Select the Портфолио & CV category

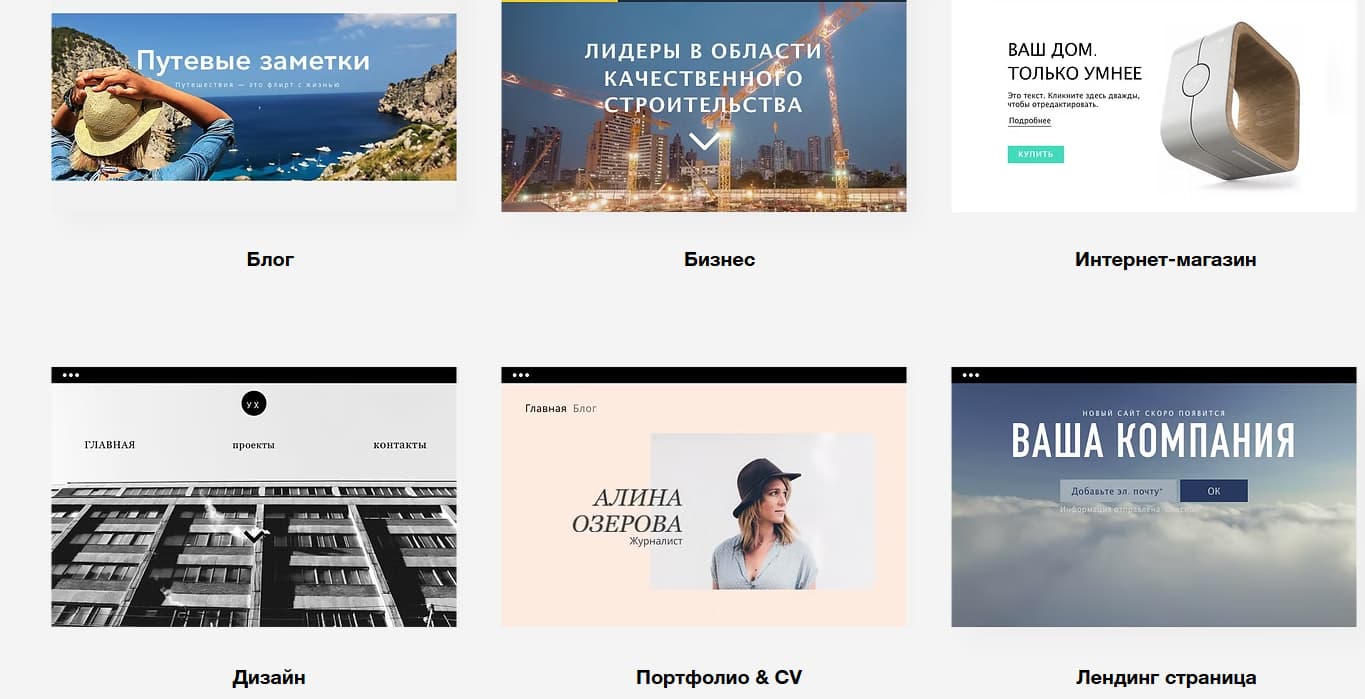coord(719,678)
